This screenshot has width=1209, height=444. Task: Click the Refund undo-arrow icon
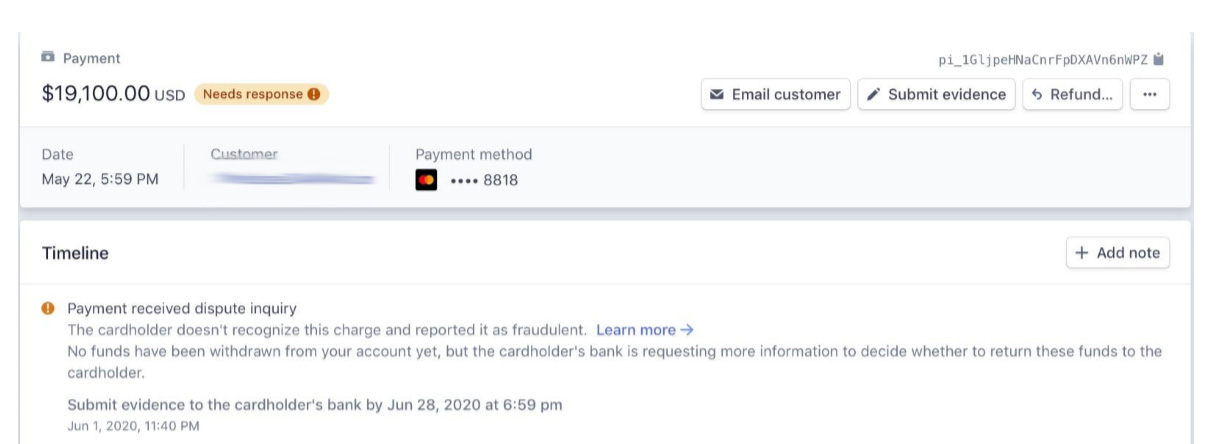pos(1037,95)
